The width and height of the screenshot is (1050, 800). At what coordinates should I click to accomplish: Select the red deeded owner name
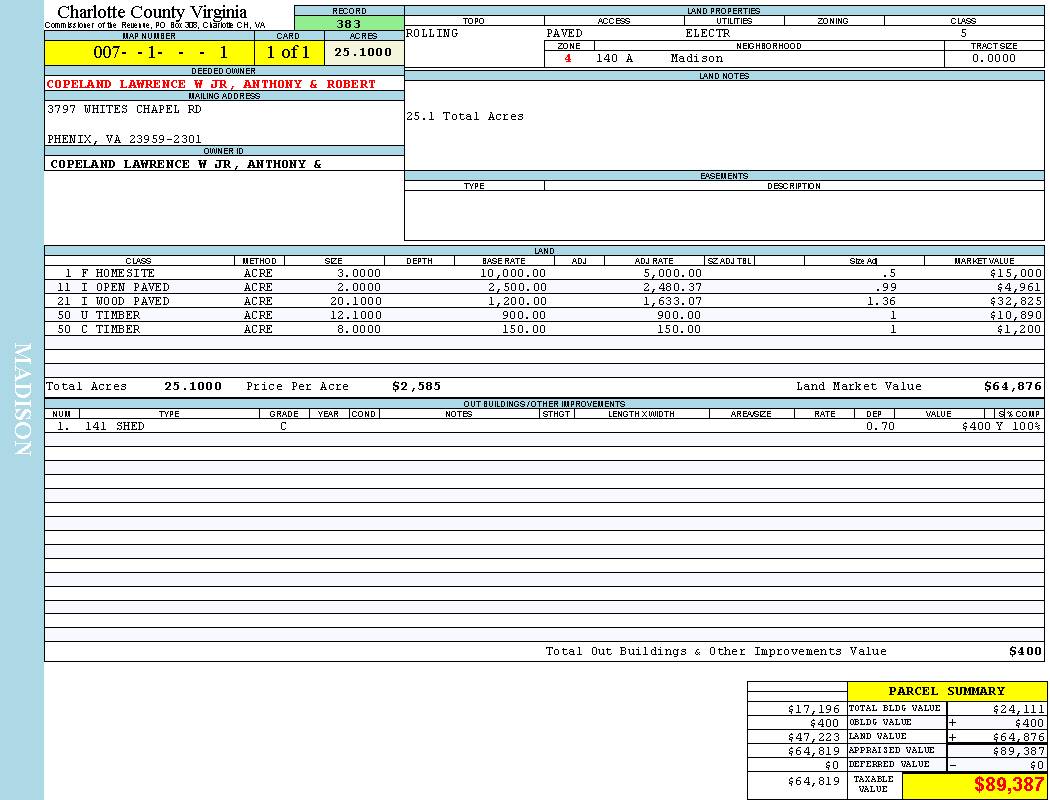[x=211, y=84]
